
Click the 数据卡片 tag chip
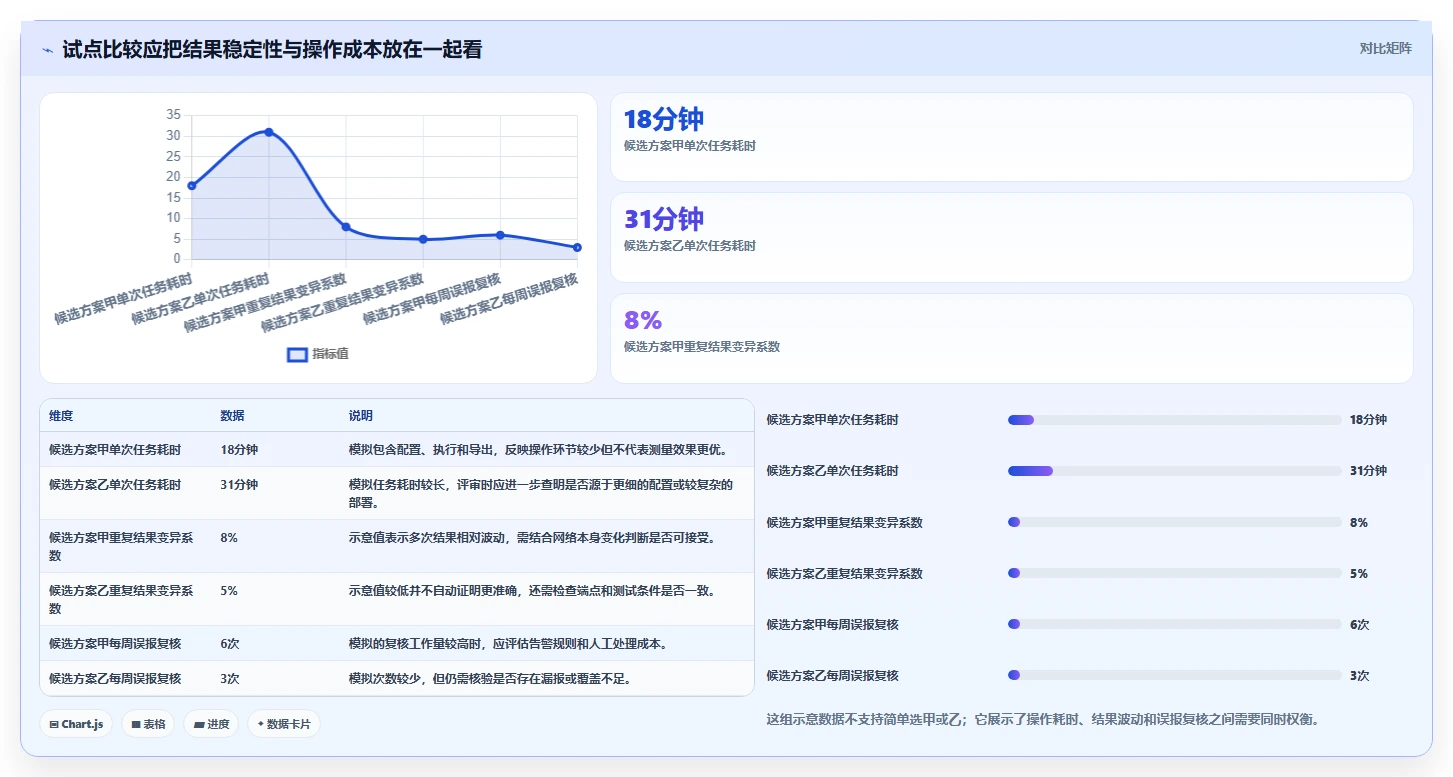[284, 724]
